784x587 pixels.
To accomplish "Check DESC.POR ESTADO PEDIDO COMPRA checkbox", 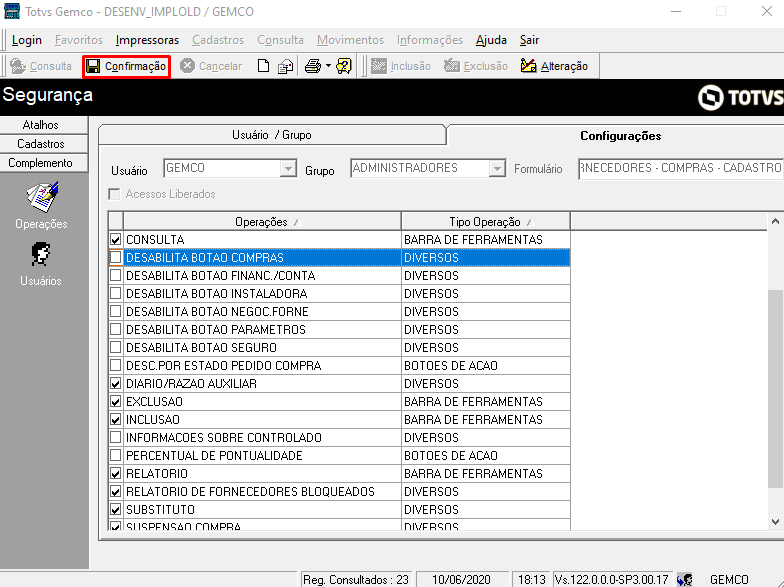I will pos(116,366).
